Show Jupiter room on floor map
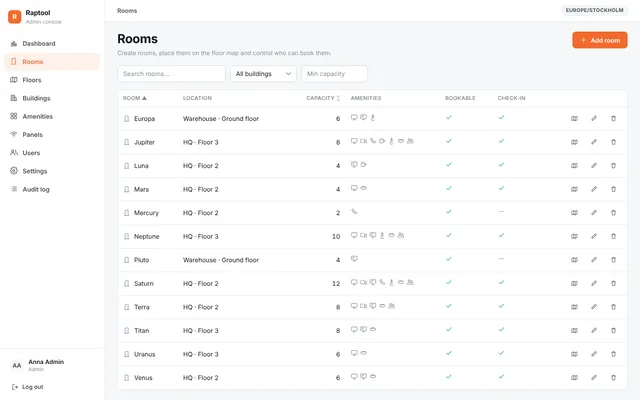Image resolution: width=640 pixels, height=400 pixels. (574, 142)
